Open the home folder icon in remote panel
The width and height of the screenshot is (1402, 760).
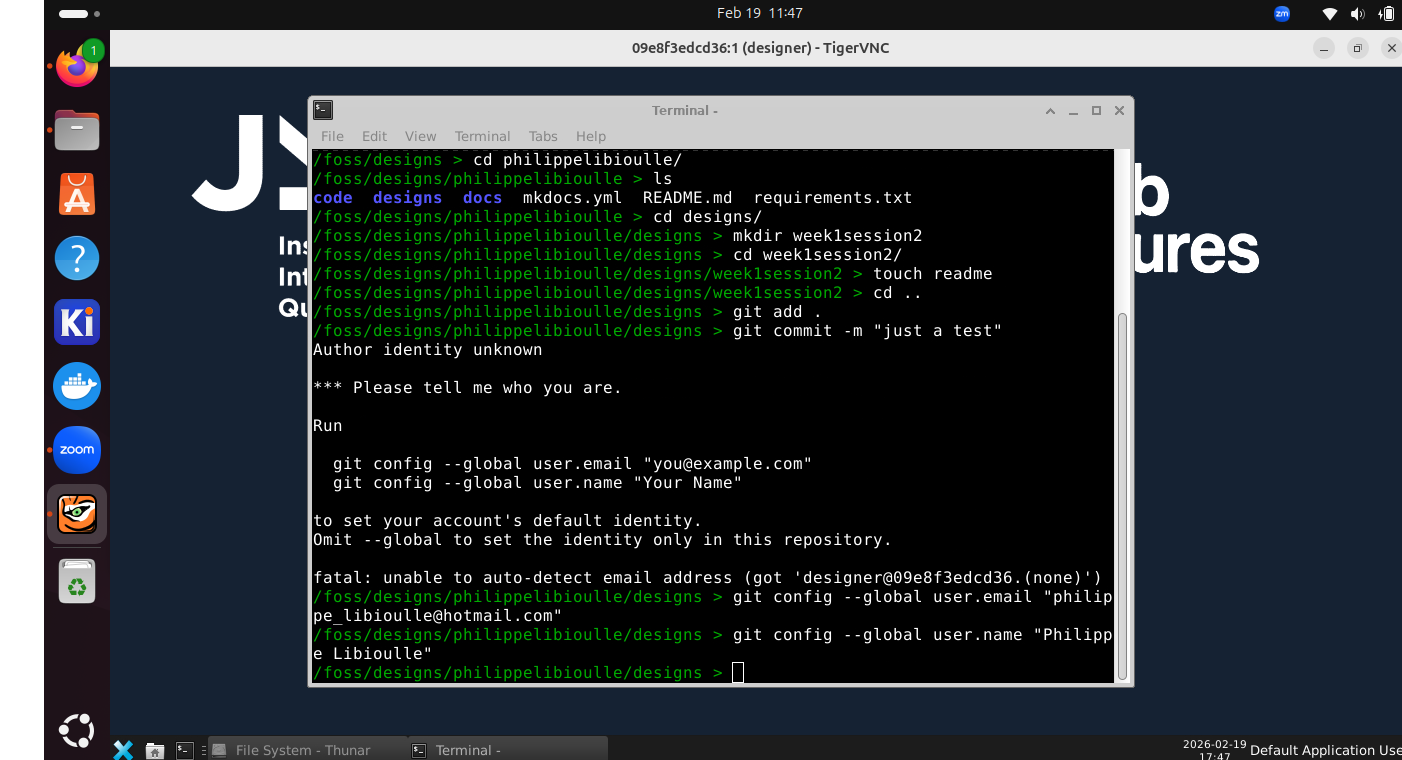pos(155,750)
